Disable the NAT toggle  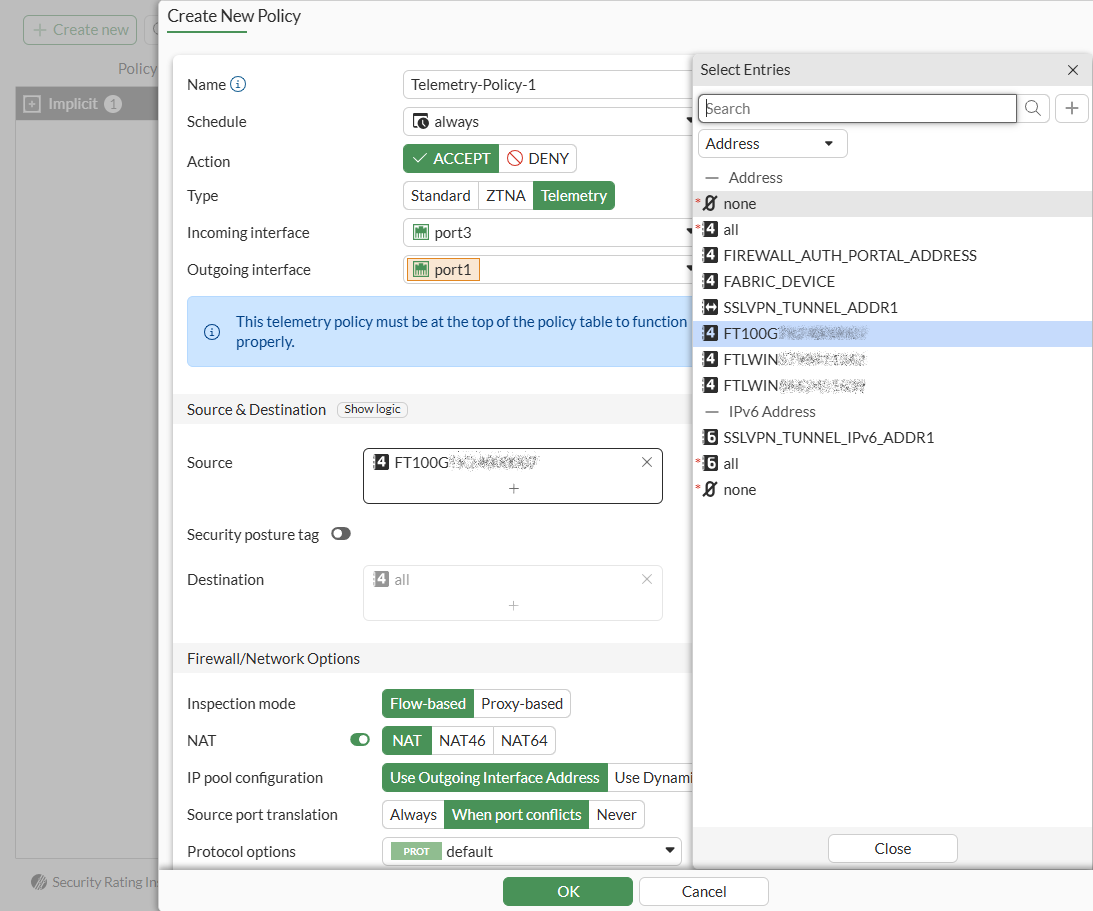click(x=359, y=739)
